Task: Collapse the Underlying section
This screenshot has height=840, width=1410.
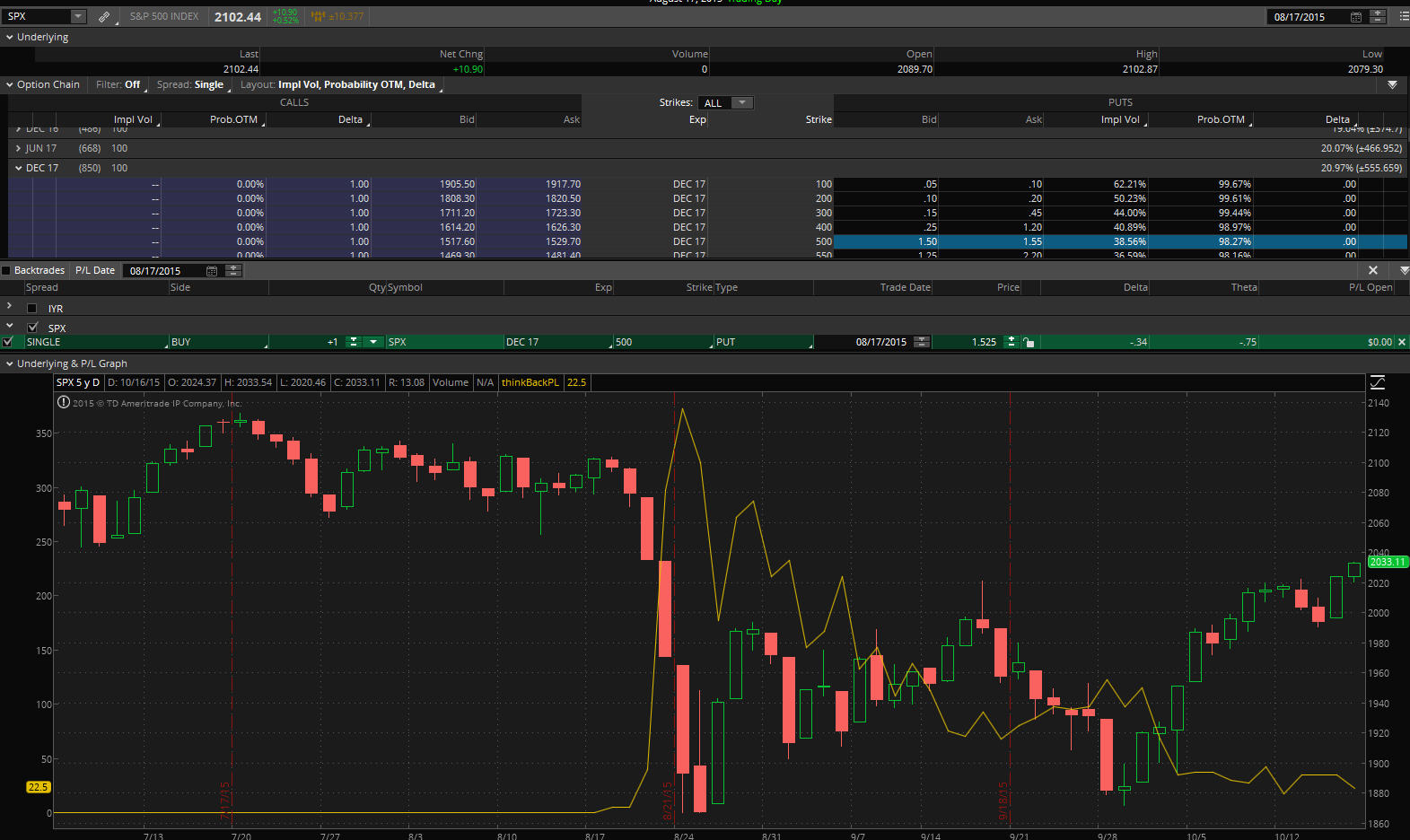Action: tap(9, 37)
